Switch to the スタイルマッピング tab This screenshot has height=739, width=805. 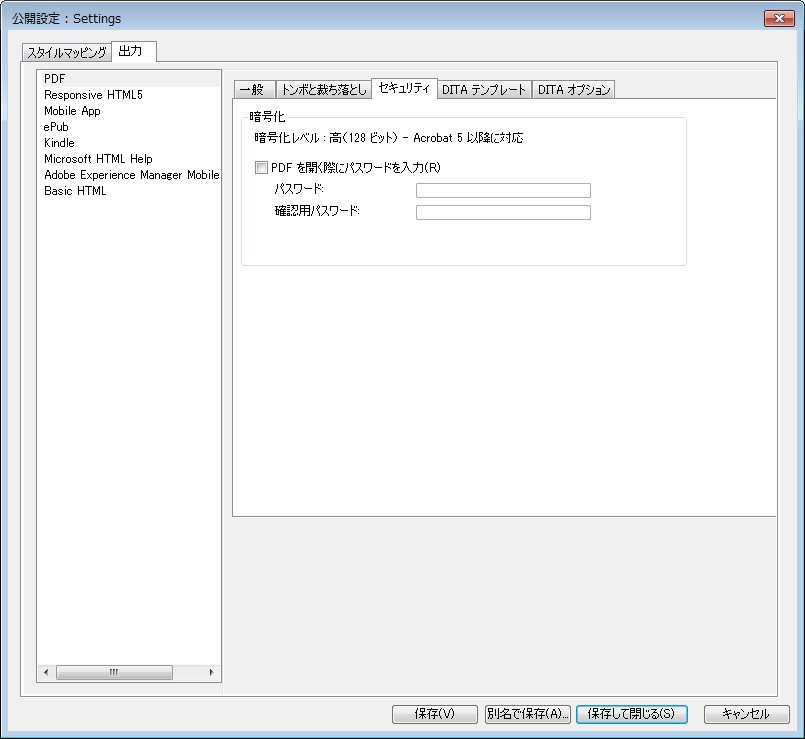click(x=65, y=52)
